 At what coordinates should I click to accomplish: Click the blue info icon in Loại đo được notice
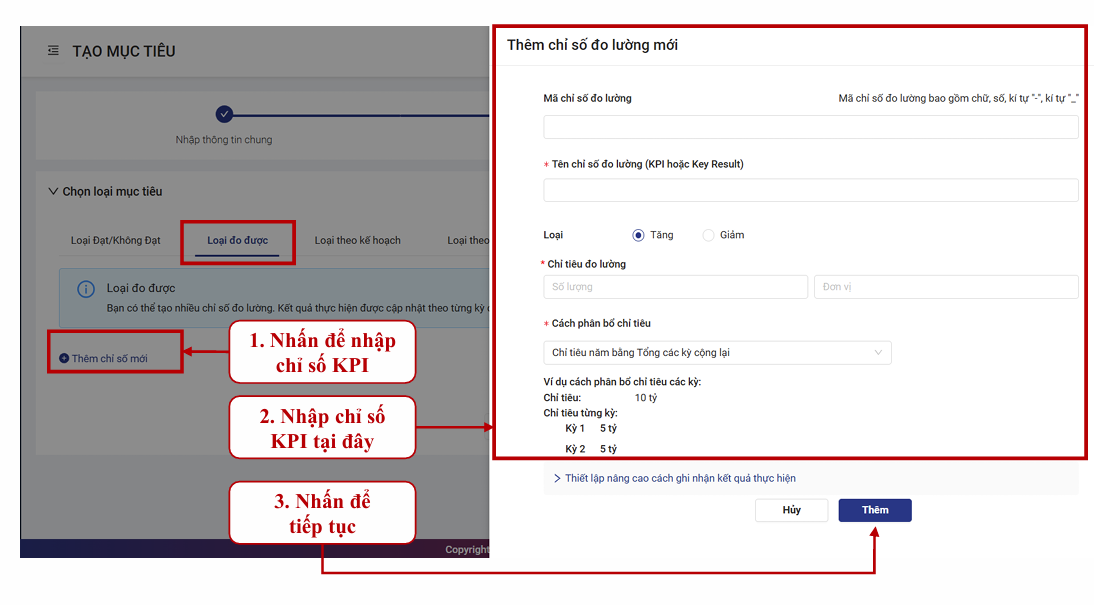click(86, 289)
